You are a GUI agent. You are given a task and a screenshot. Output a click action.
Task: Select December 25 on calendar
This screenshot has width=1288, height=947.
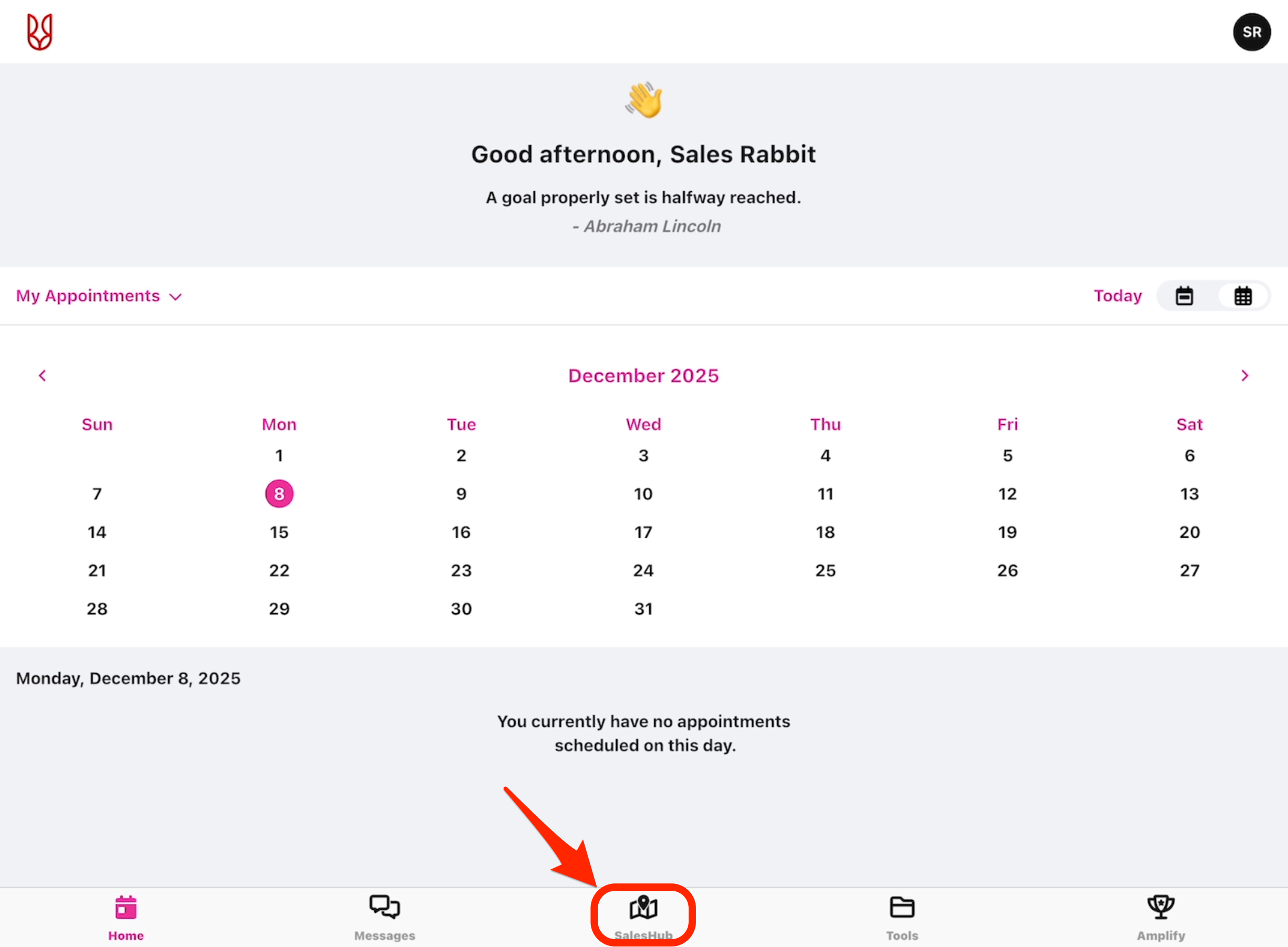(825, 570)
